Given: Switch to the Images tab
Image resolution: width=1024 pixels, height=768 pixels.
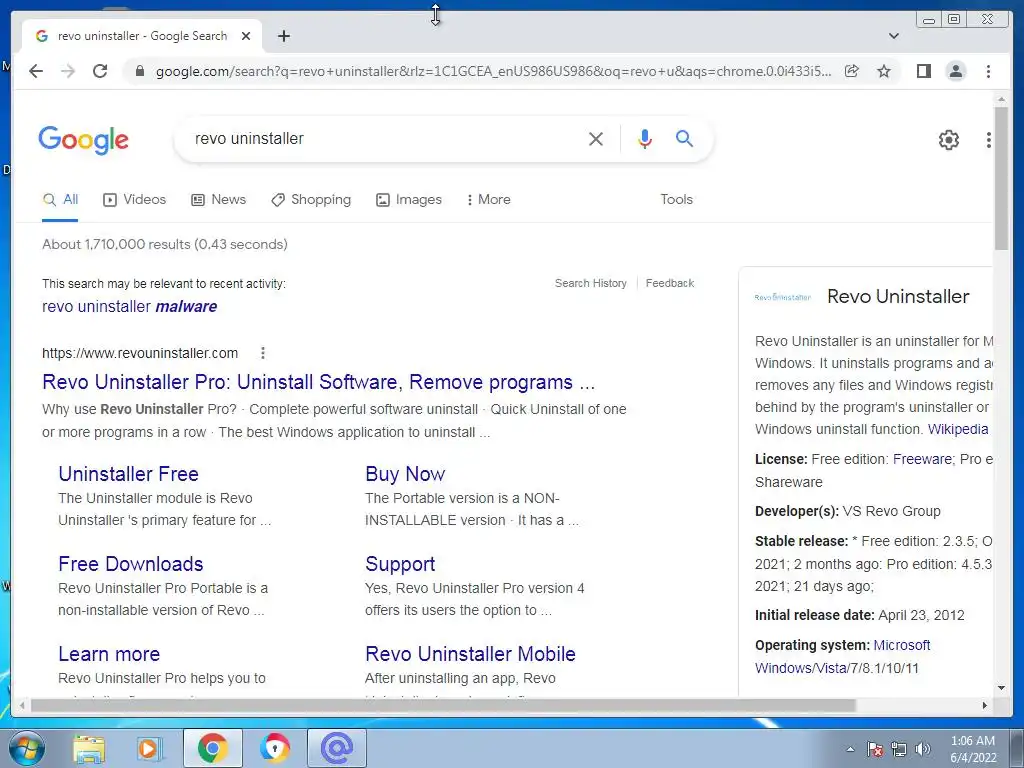Looking at the screenshot, I should [x=409, y=200].
